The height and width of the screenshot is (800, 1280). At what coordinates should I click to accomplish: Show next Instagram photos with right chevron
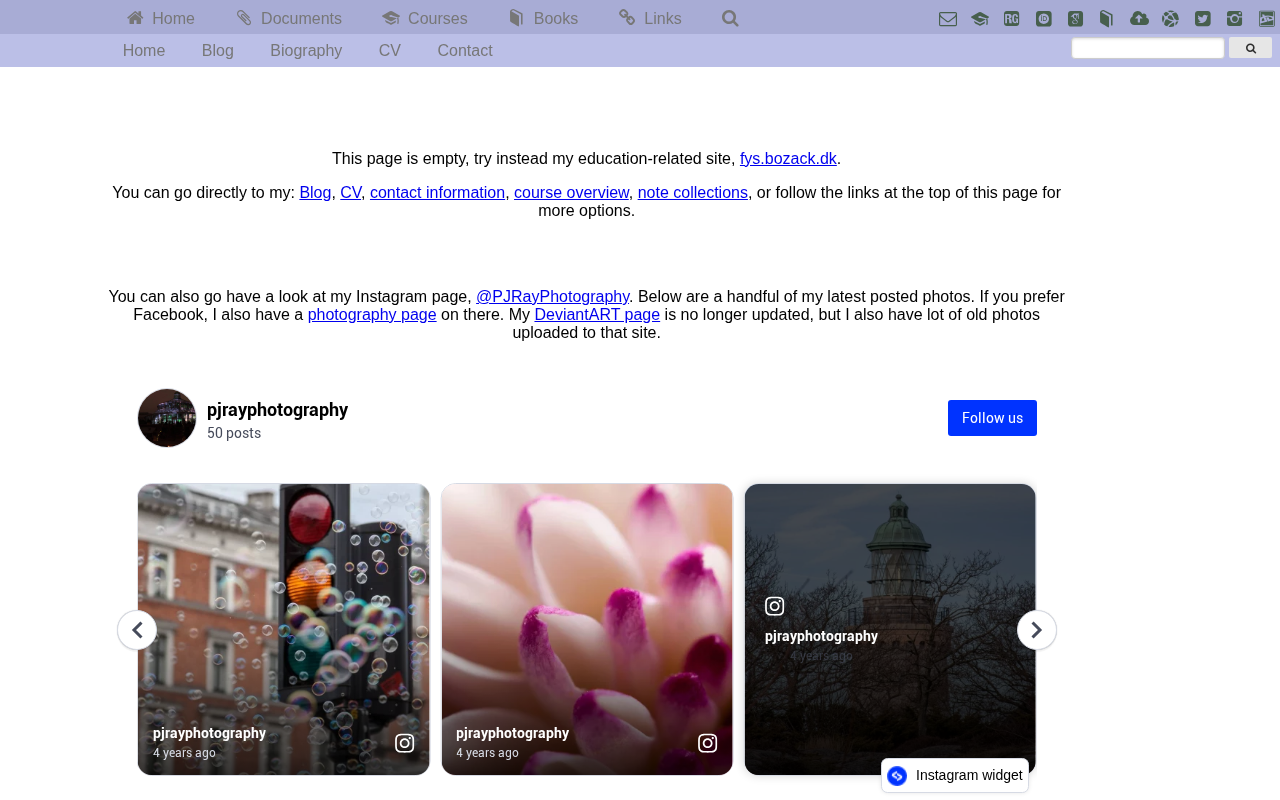pyautogui.click(x=1037, y=630)
